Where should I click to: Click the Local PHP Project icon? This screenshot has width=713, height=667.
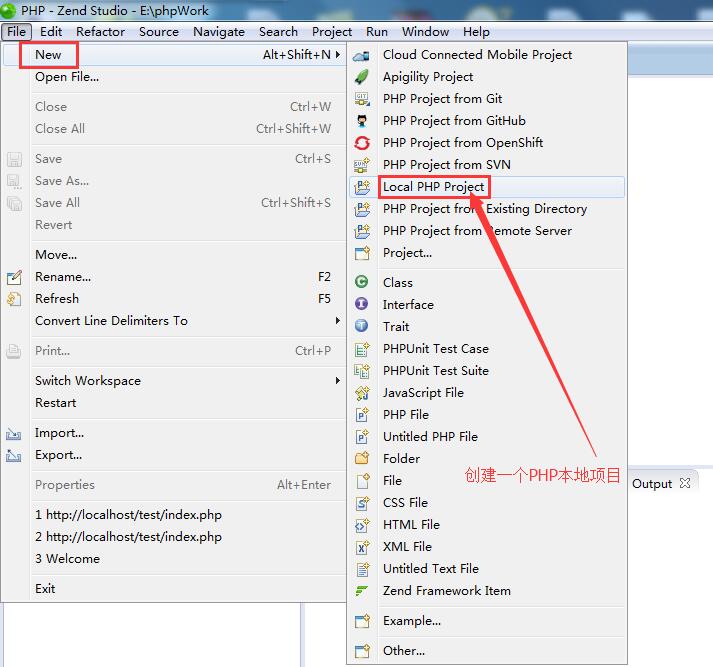coord(362,187)
